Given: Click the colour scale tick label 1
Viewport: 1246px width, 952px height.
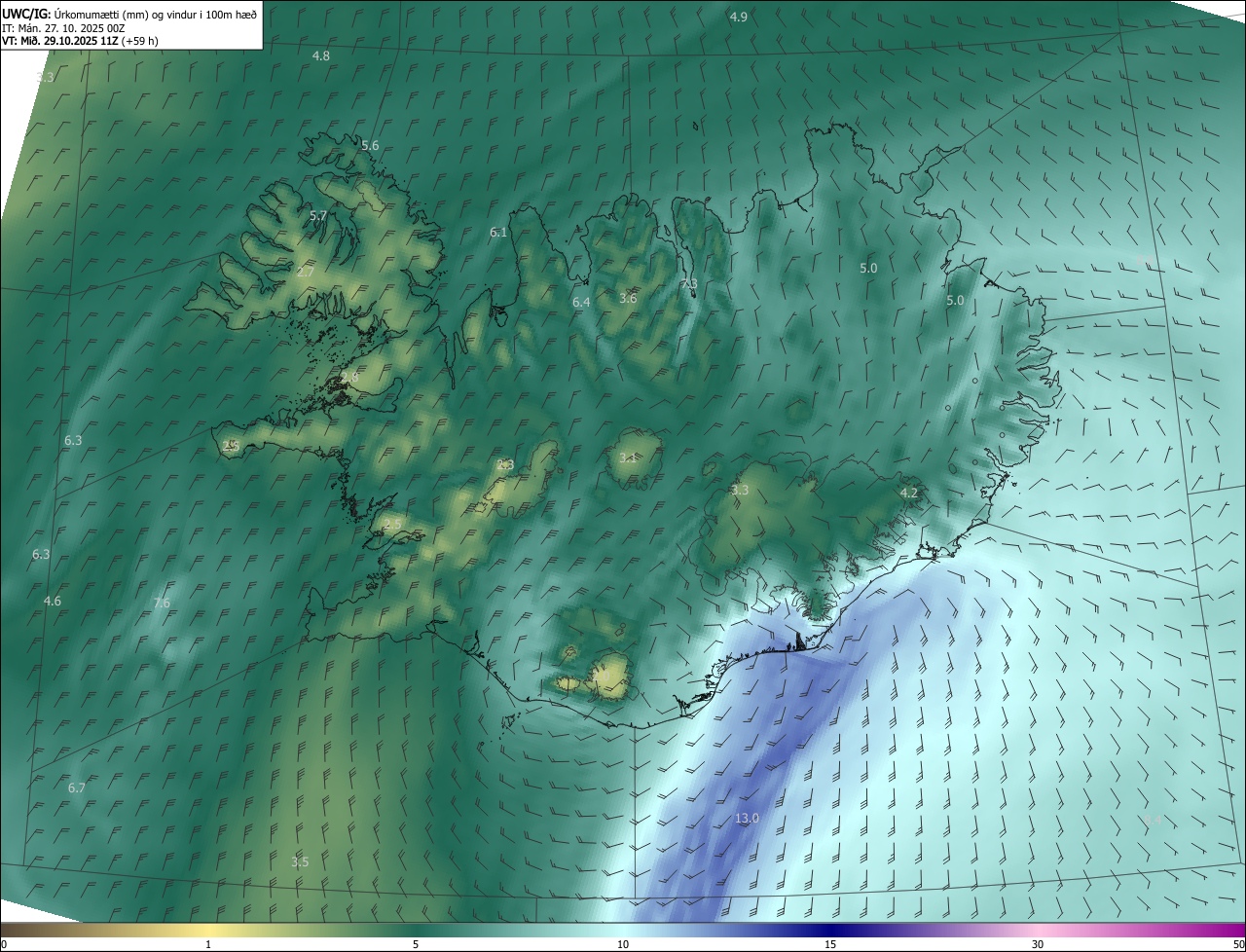Looking at the screenshot, I should [208, 944].
